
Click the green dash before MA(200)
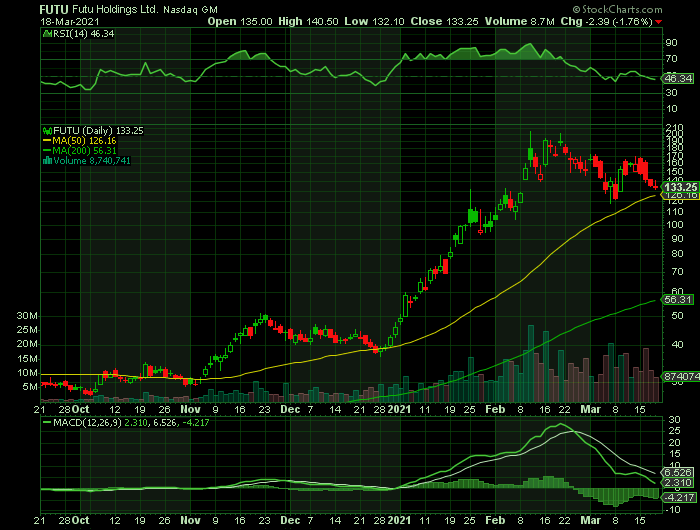47,151
